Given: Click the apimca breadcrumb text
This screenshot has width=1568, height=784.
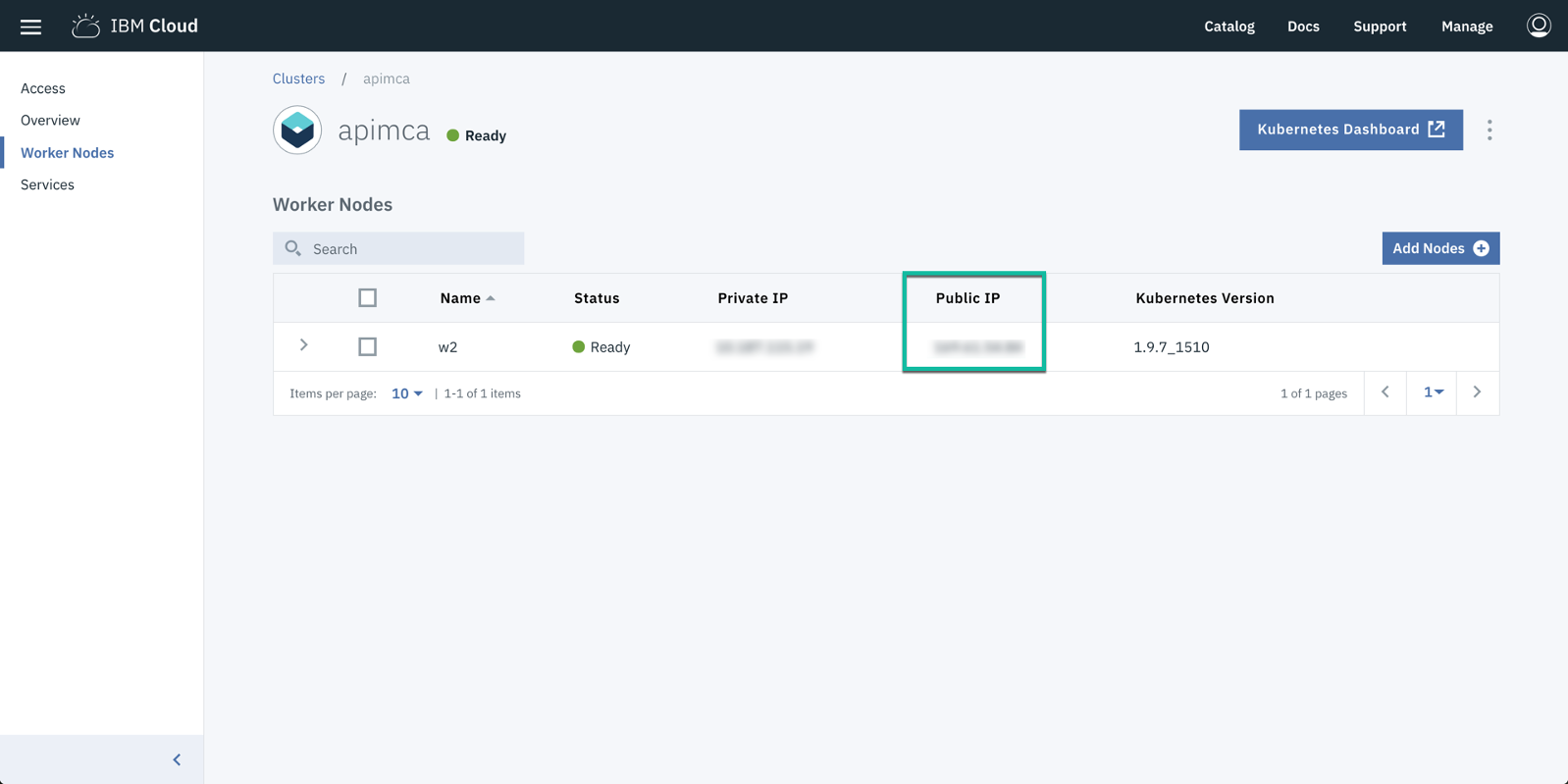Looking at the screenshot, I should coord(387,78).
